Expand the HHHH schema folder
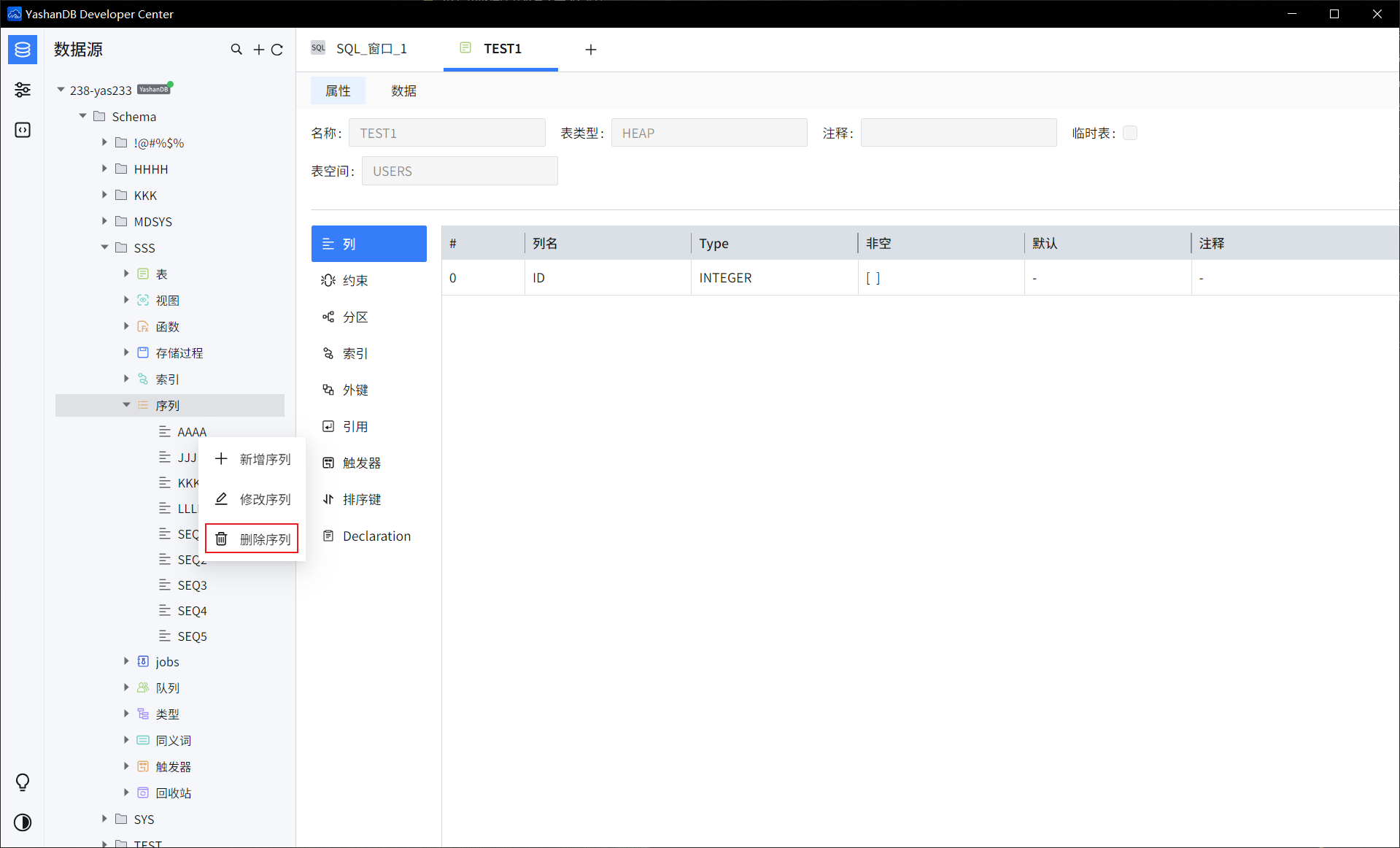This screenshot has height=848, width=1400. (x=104, y=169)
